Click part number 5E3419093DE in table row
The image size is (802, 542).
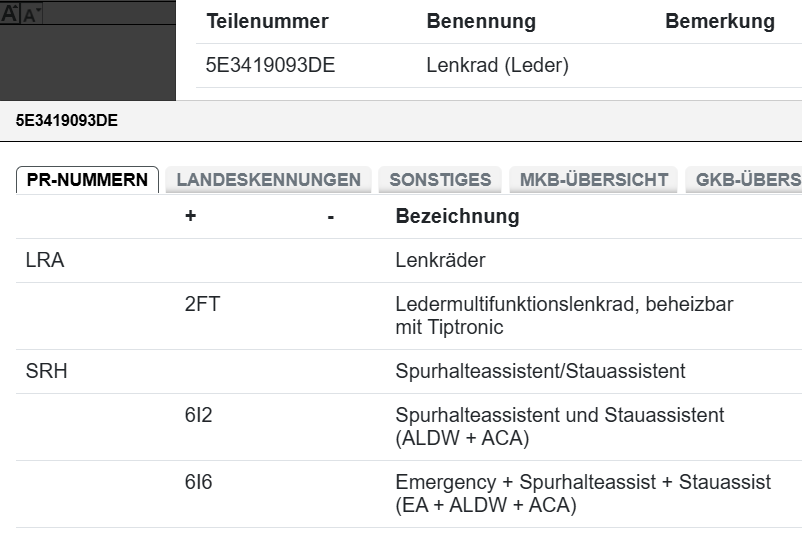point(270,67)
